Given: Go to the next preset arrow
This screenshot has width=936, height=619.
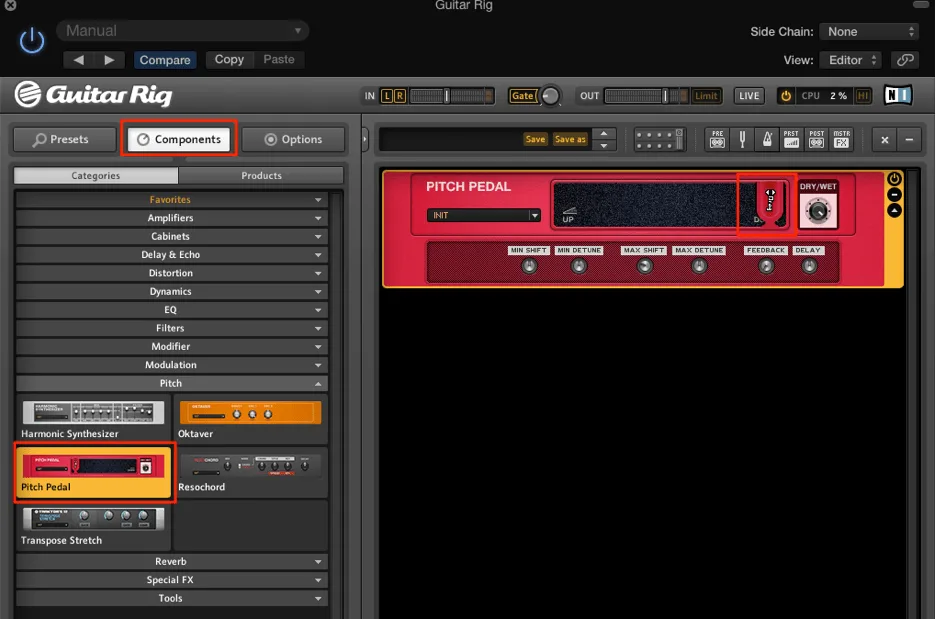Looking at the screenshot, I should [109, 60].
